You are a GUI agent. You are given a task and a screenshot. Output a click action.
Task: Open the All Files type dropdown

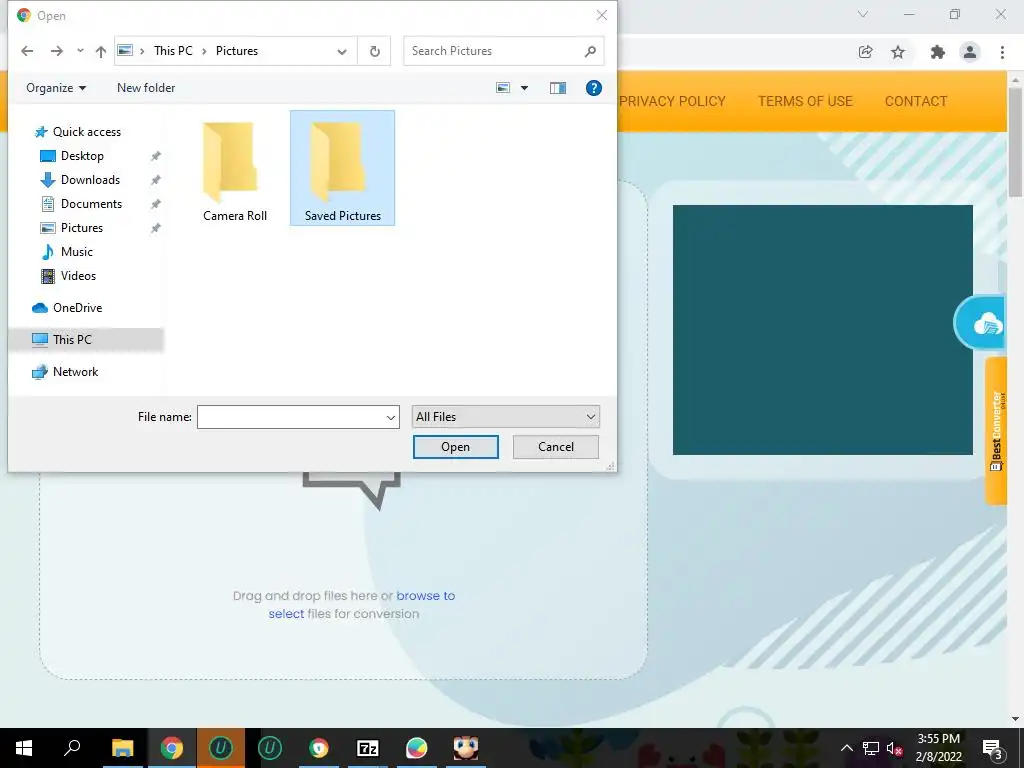pos(505,417)
